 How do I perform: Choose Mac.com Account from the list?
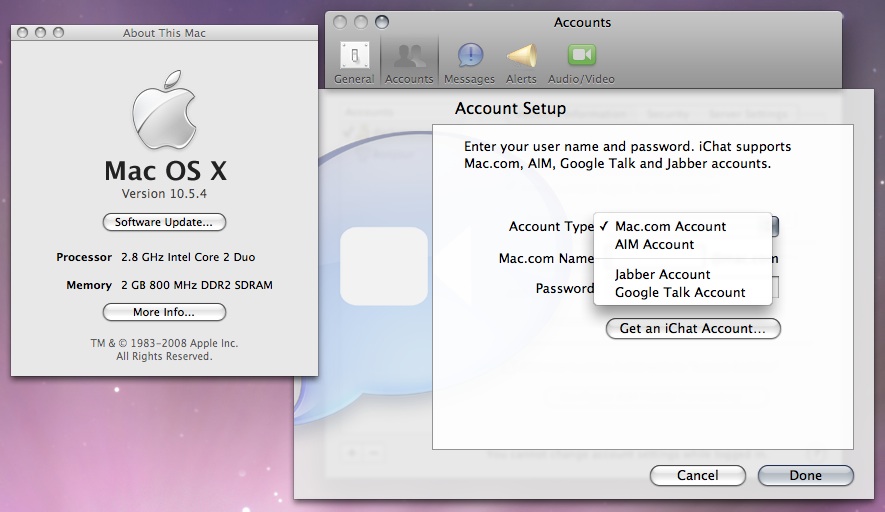pyautogui.click(x=682, y=226)
